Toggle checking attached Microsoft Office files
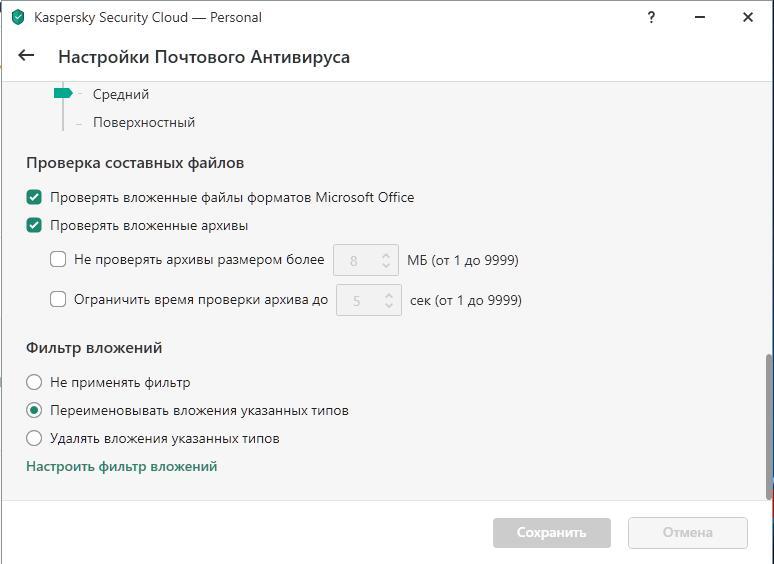The image size is (774, 564). click(34, 197)
